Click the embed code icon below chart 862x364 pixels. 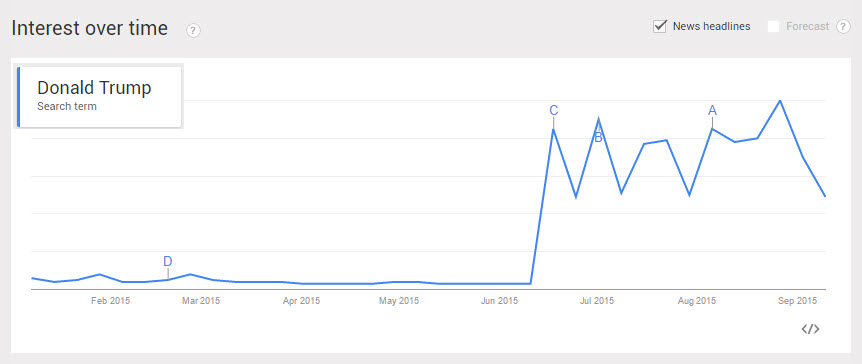810,329
